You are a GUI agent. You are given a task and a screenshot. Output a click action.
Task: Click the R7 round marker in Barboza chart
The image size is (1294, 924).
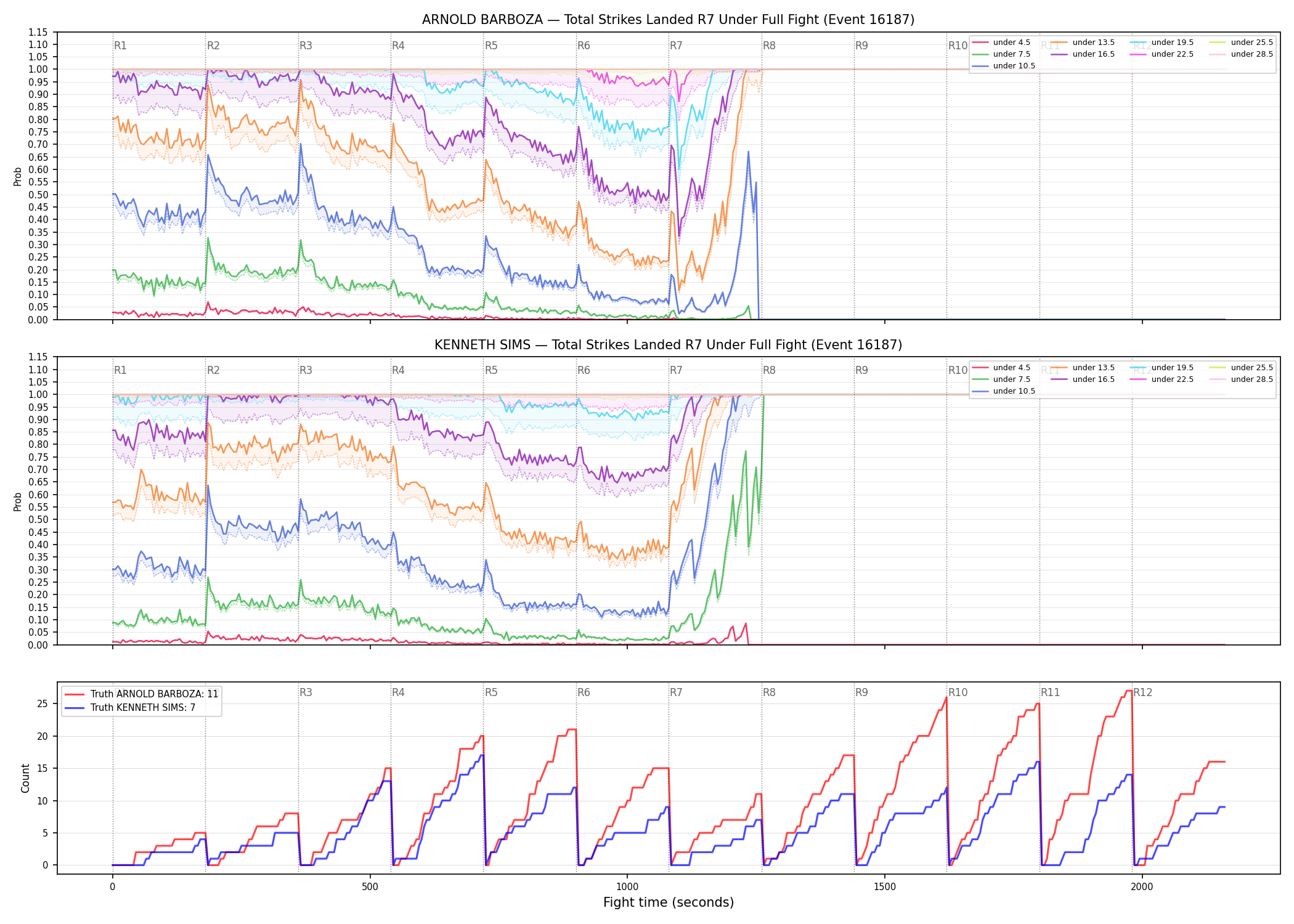coord(676,46)
